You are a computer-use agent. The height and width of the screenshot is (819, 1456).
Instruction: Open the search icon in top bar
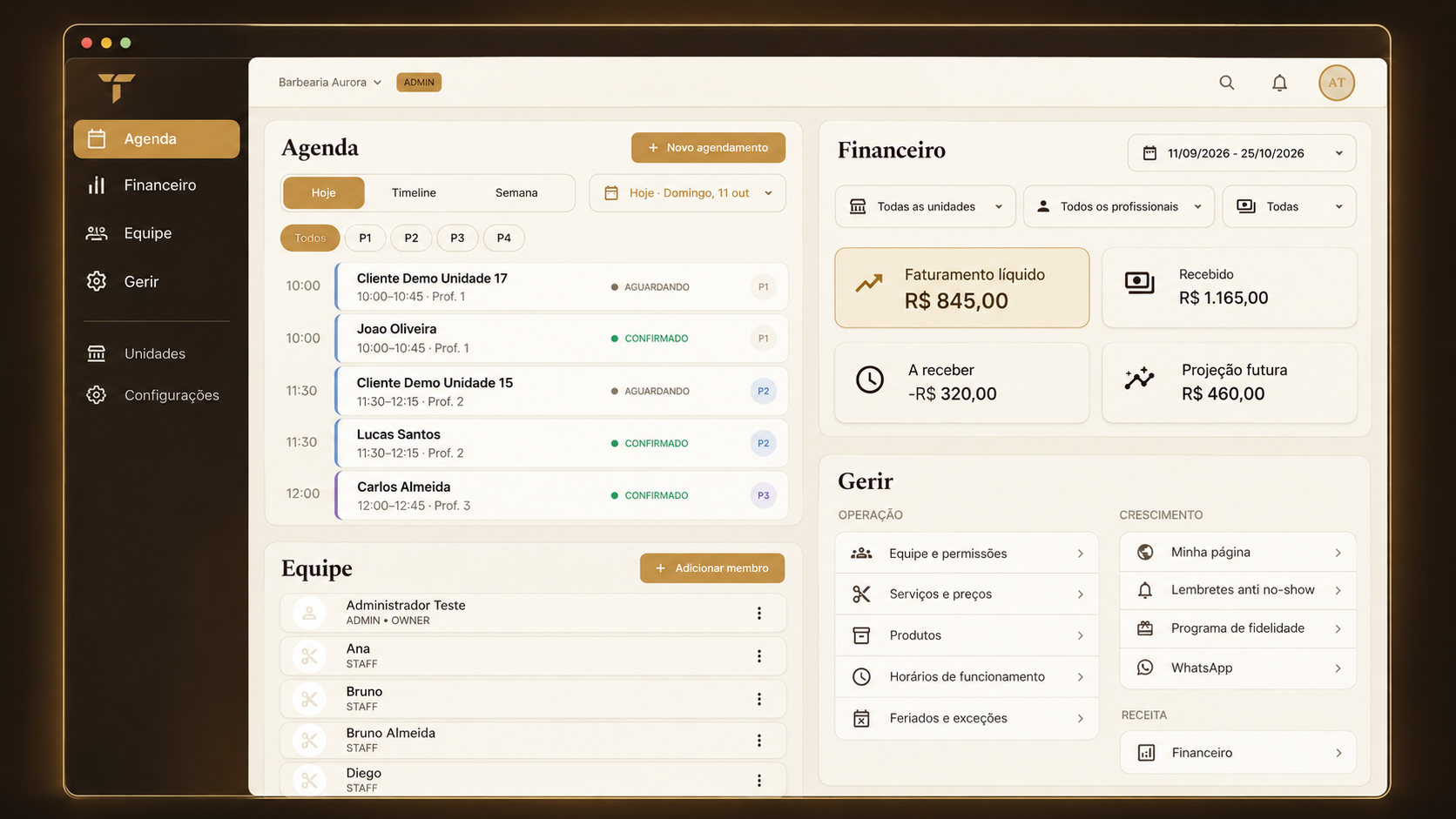(x=1226, y=83)
